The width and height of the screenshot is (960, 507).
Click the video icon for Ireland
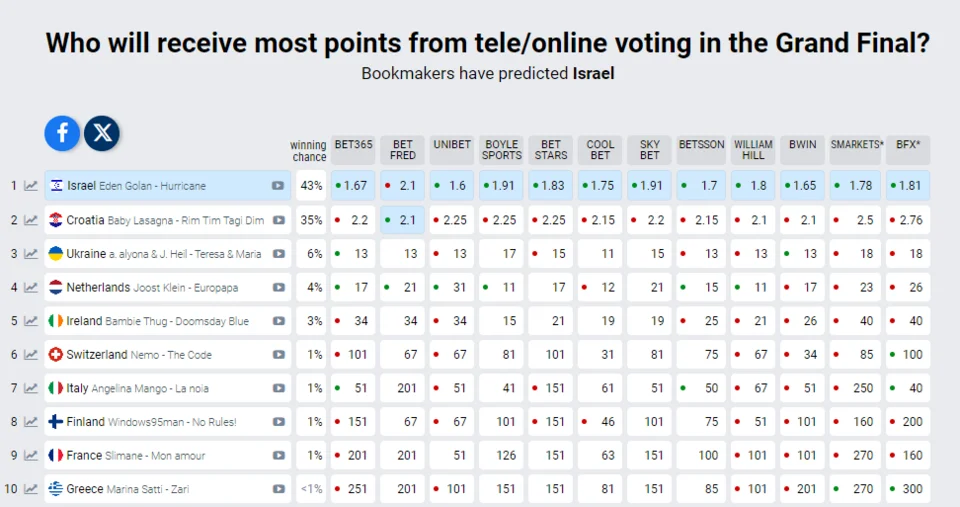click(278, 322)
